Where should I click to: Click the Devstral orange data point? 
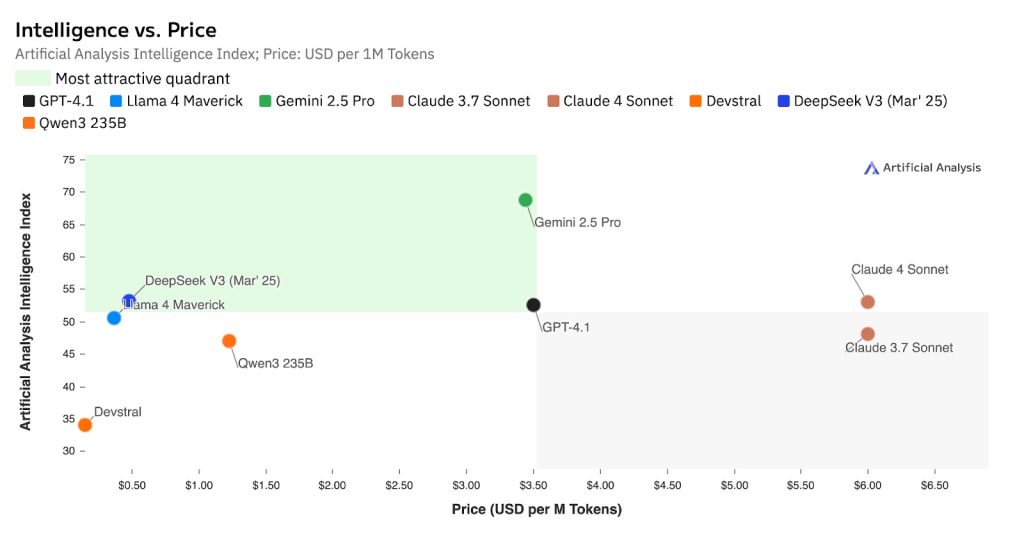[85, 425]
